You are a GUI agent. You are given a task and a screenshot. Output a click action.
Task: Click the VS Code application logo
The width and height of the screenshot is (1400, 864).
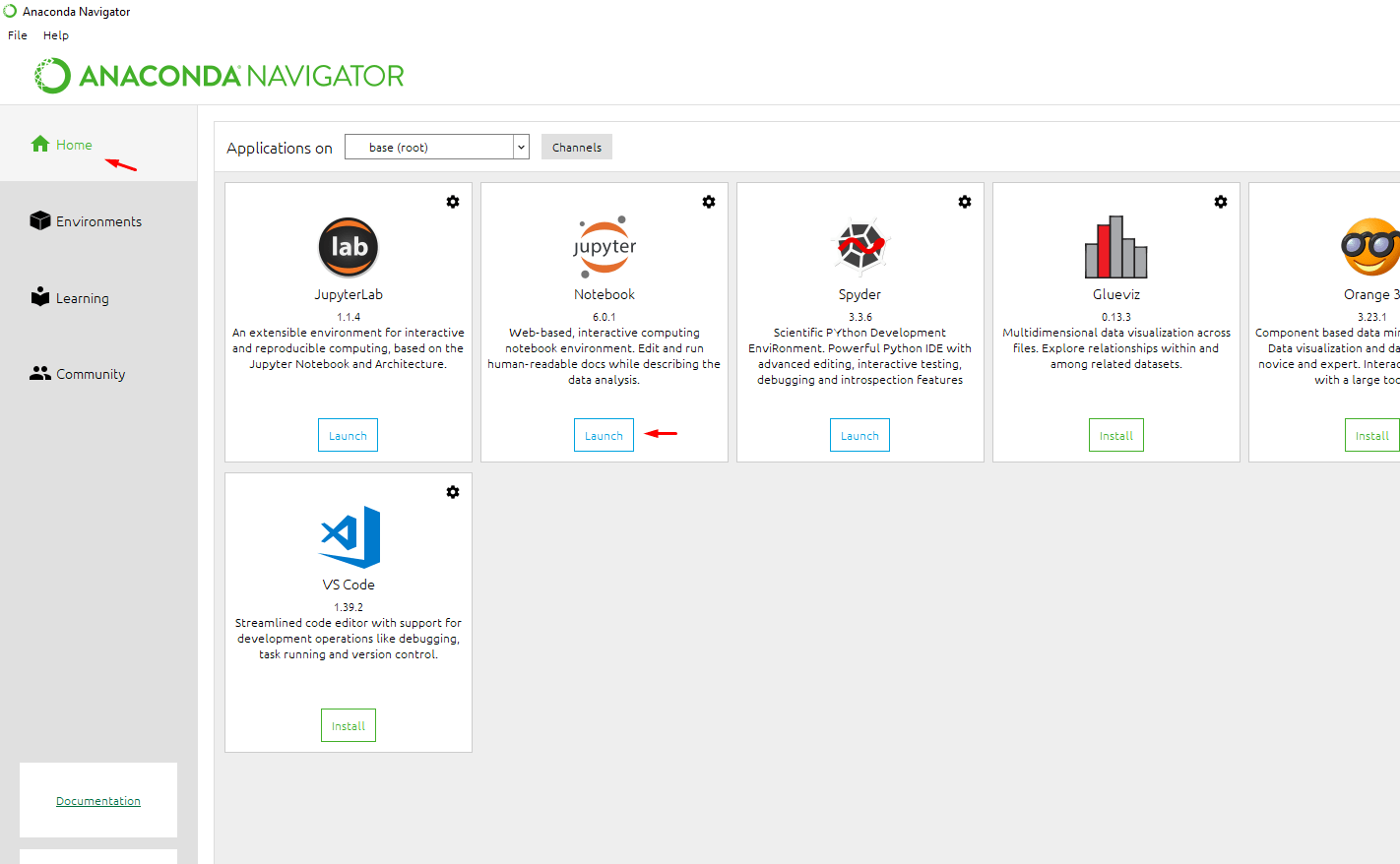(350, 537)
